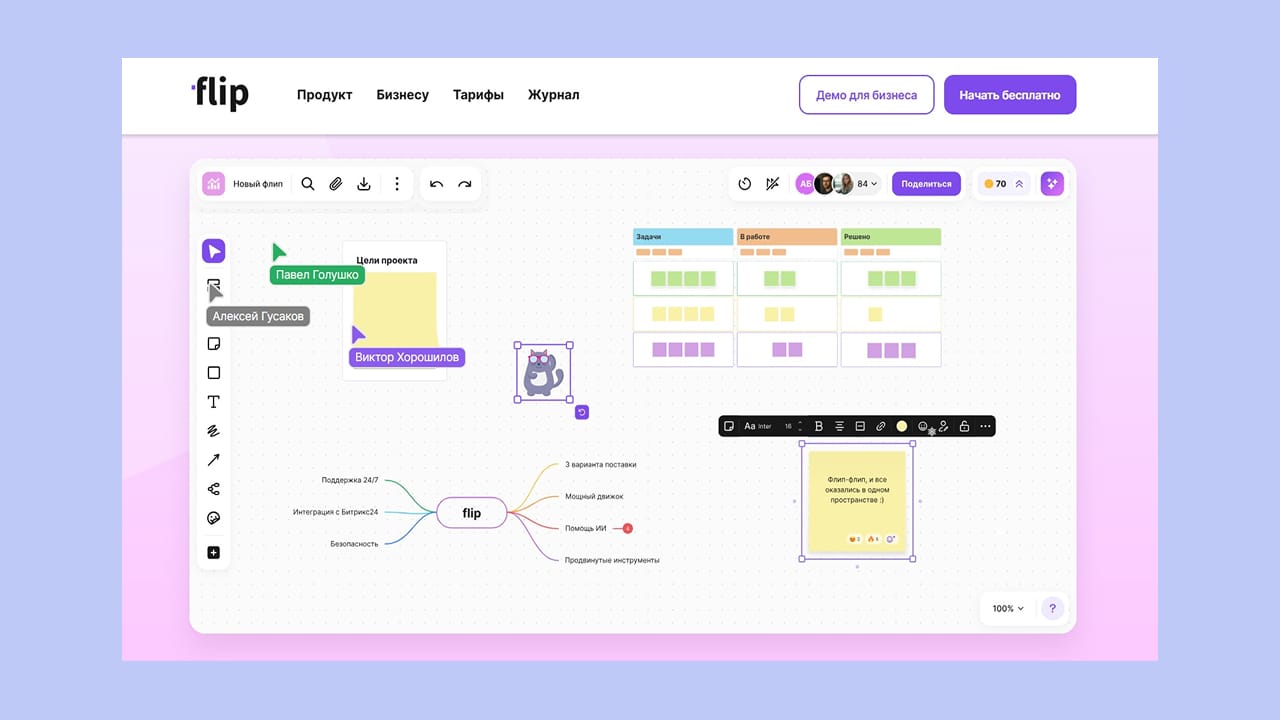
Task: Toggle bold formatting for the sticky note
Action: coord(819,426)
